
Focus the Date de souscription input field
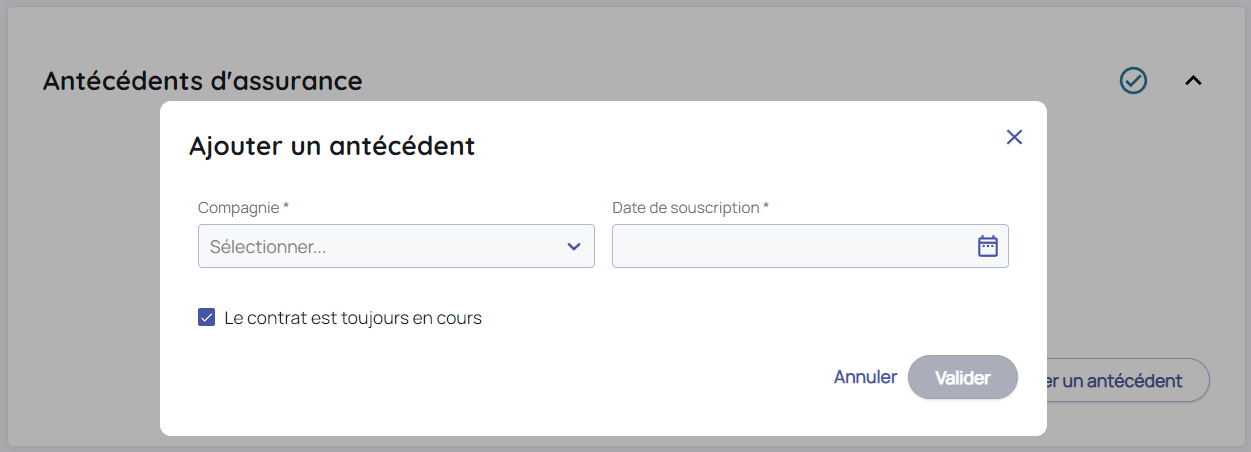pyautogui.click(x=790, y=246)
